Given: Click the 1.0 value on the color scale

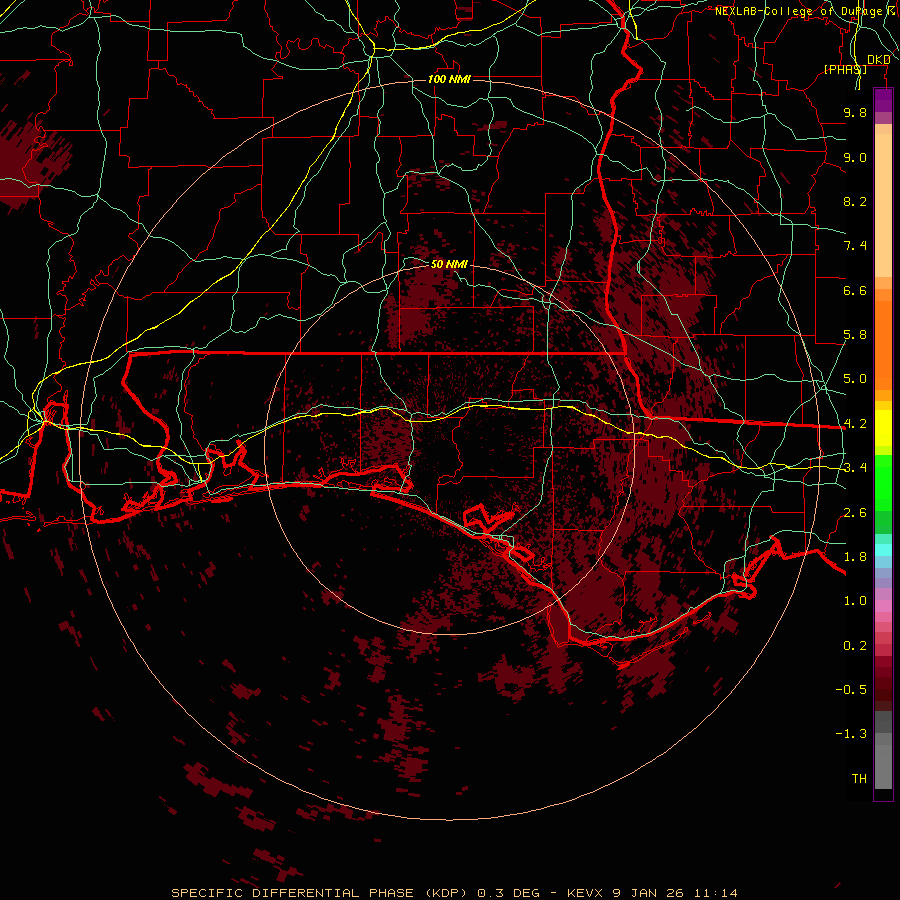Looking at the screenshot, I should click(855, 601).
